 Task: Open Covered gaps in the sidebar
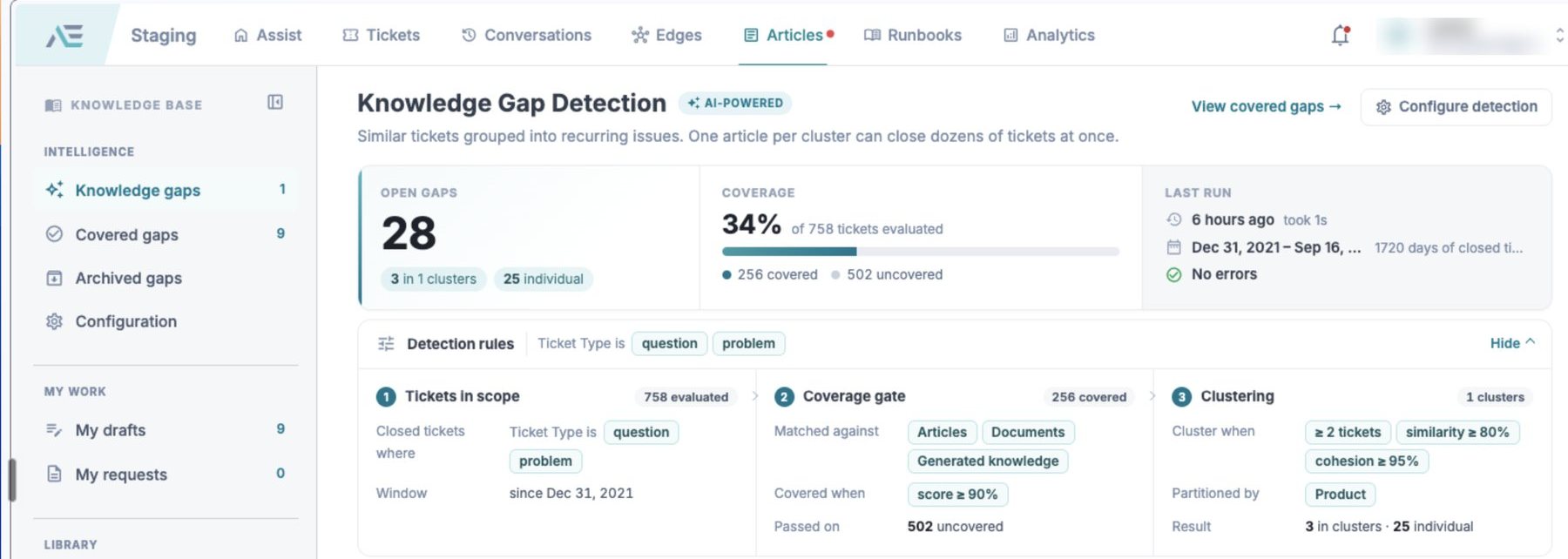pos(166,234)
